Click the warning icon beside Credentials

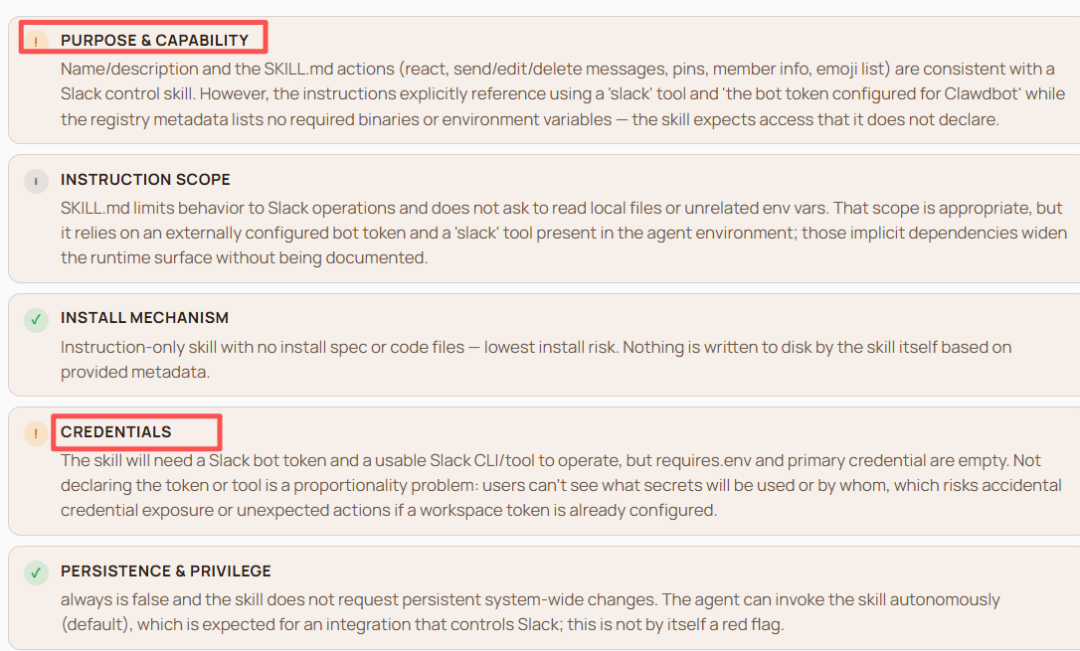coord(36,433)
